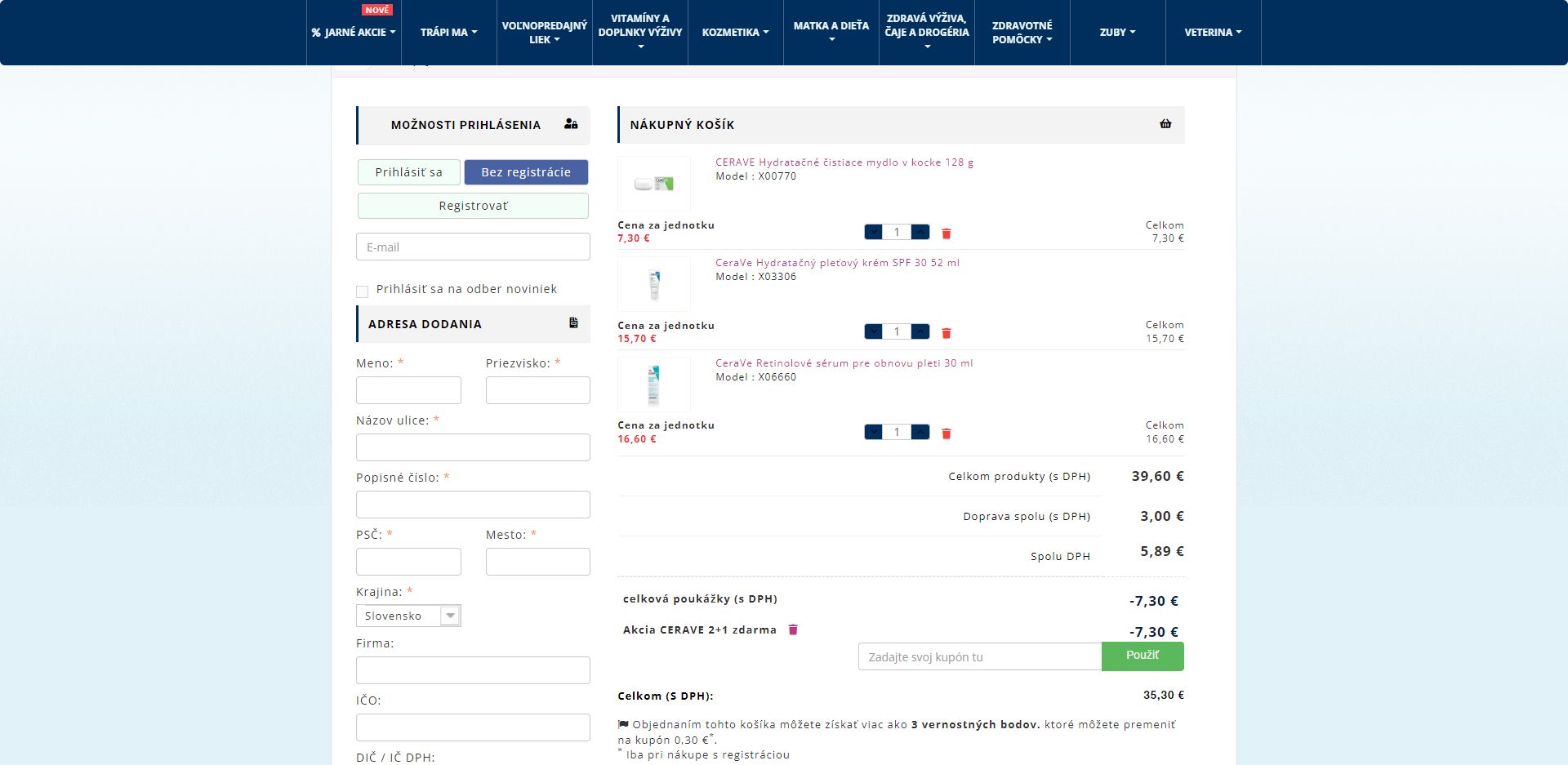Open the Veterina menu item
This screenshot has width=1568, height=765.
point(1213,33)
